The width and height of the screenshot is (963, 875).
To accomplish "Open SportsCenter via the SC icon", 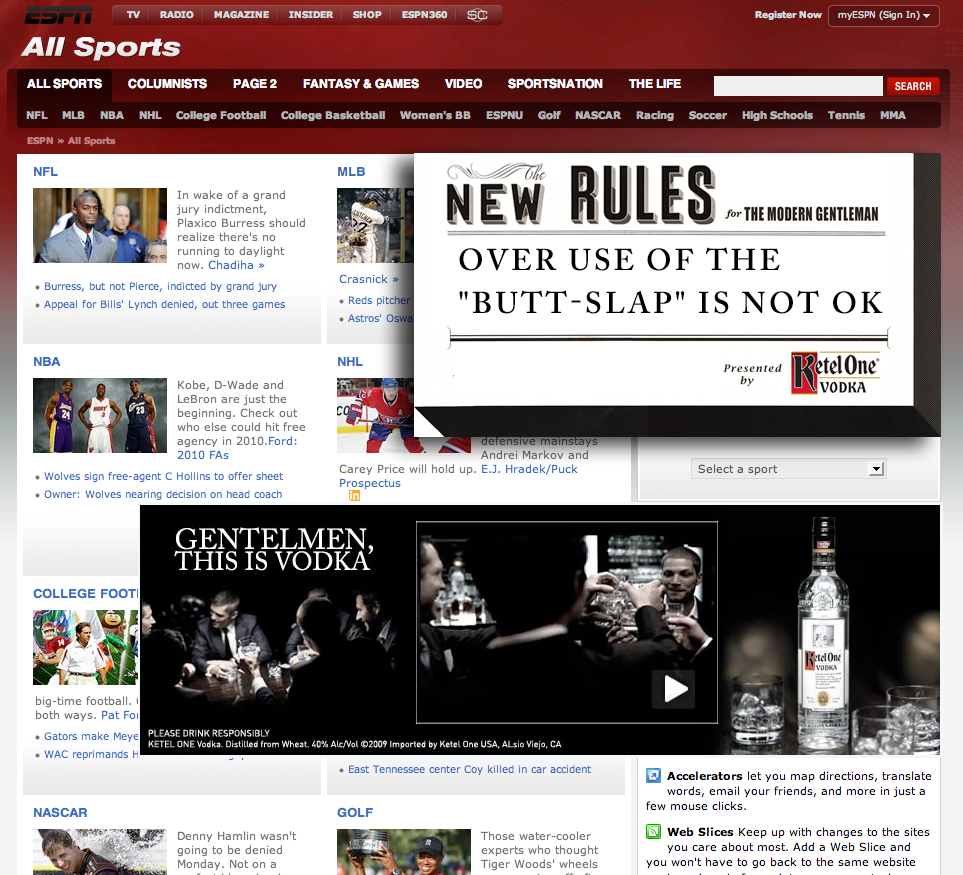I will [477, 14].
